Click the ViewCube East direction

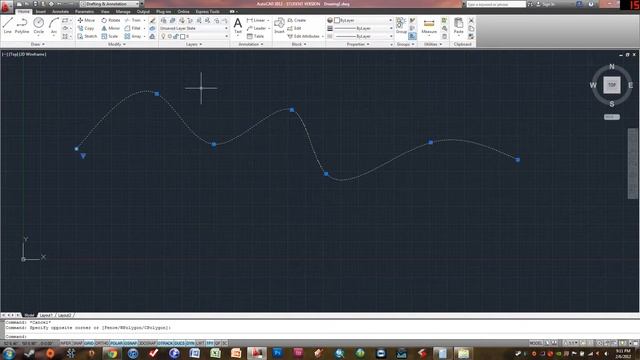[630, 85]
